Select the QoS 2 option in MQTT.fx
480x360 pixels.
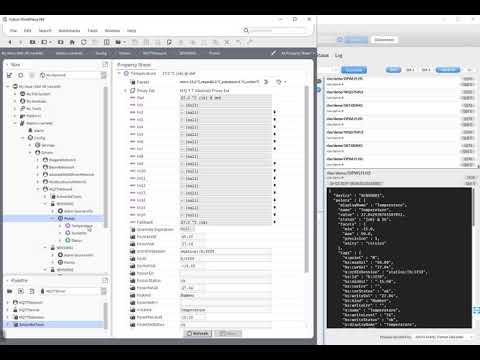tap(426, 70)
